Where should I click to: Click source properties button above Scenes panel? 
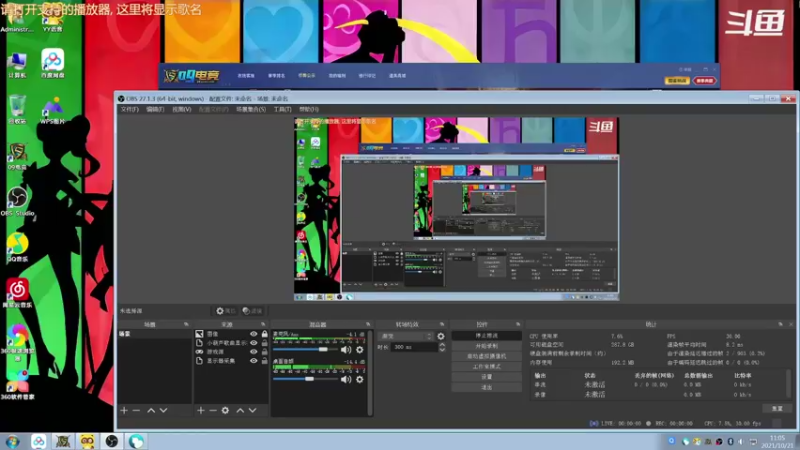point(225,311)
